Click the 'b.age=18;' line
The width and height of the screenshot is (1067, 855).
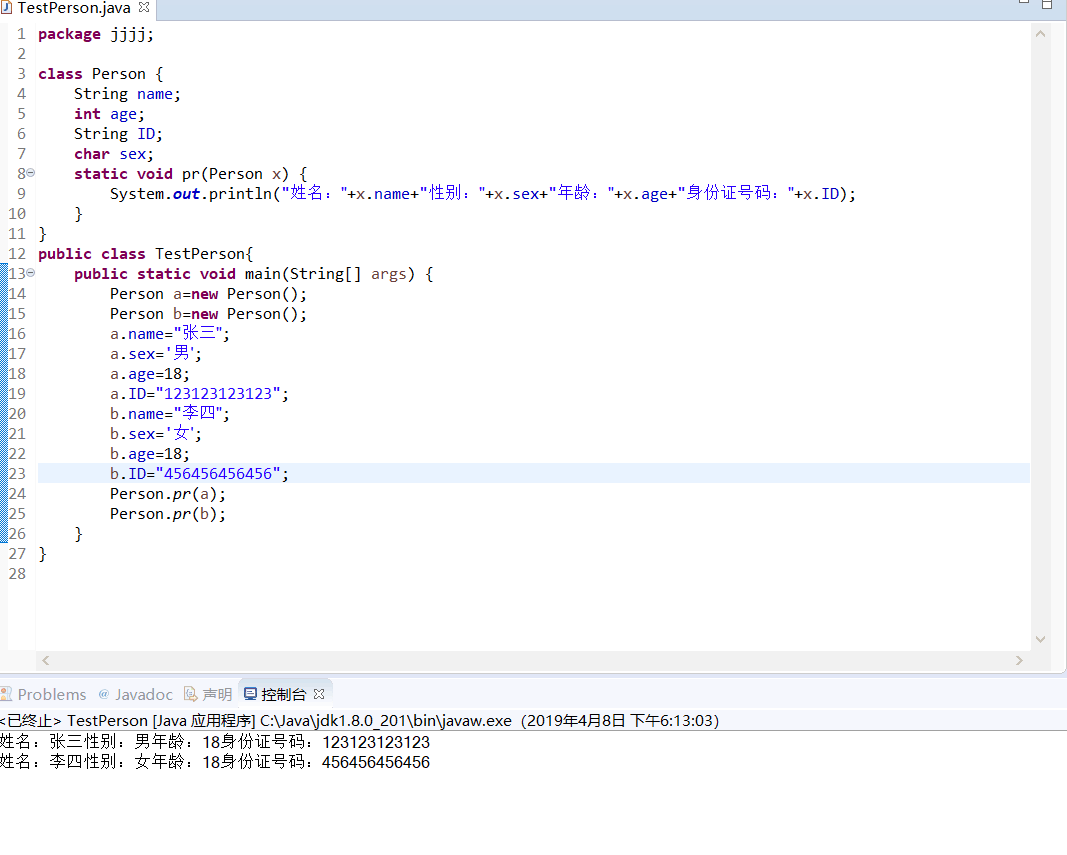coord(150,454)
